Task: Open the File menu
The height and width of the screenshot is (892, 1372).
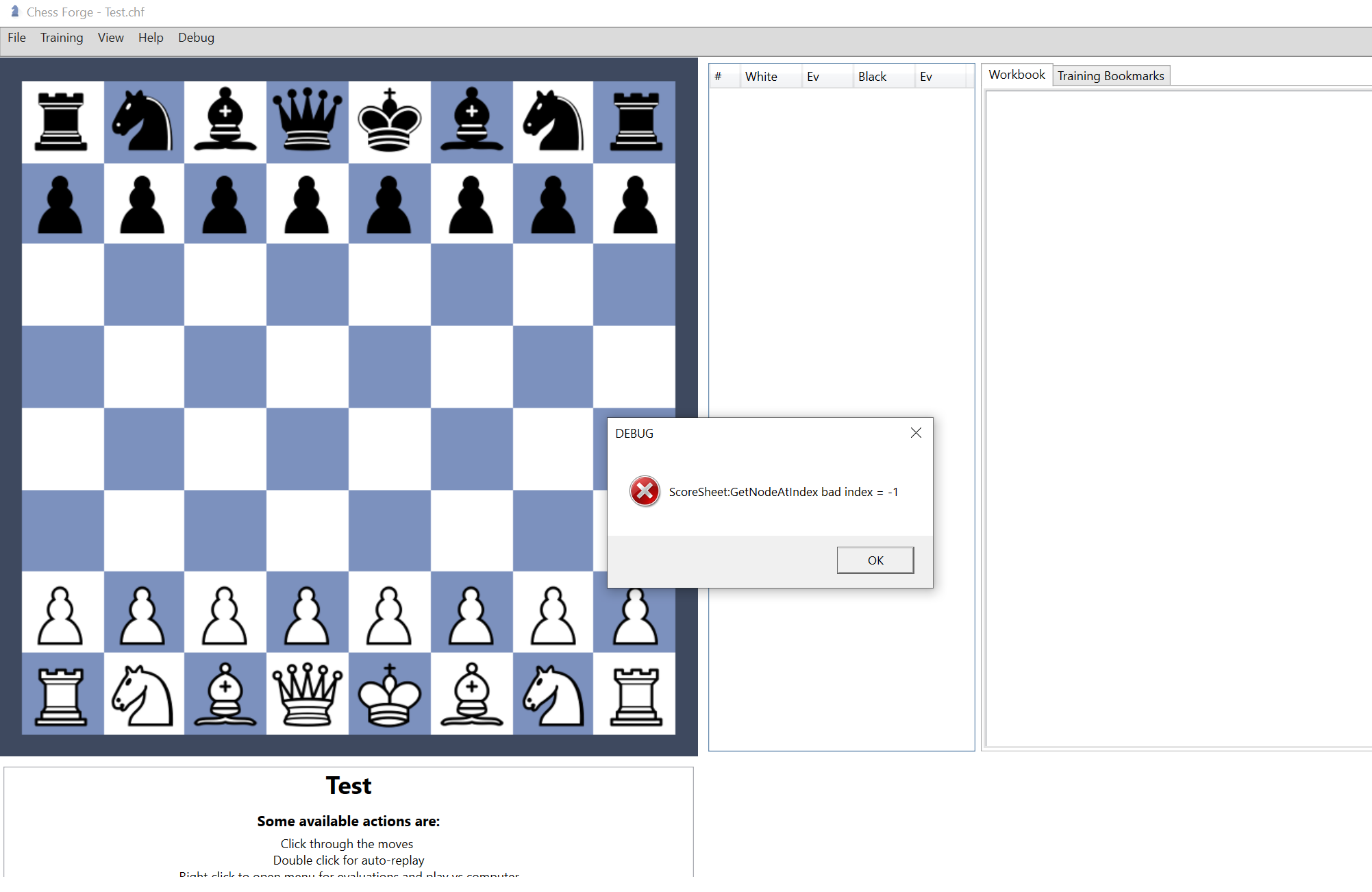Action: (17, 38)
